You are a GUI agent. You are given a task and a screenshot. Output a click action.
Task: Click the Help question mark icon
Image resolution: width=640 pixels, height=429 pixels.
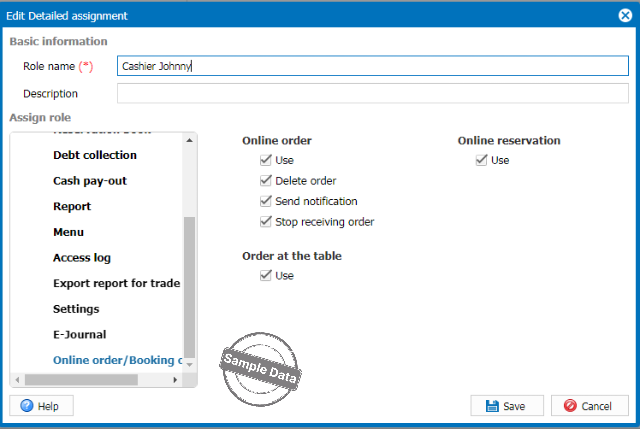(27, 406)
